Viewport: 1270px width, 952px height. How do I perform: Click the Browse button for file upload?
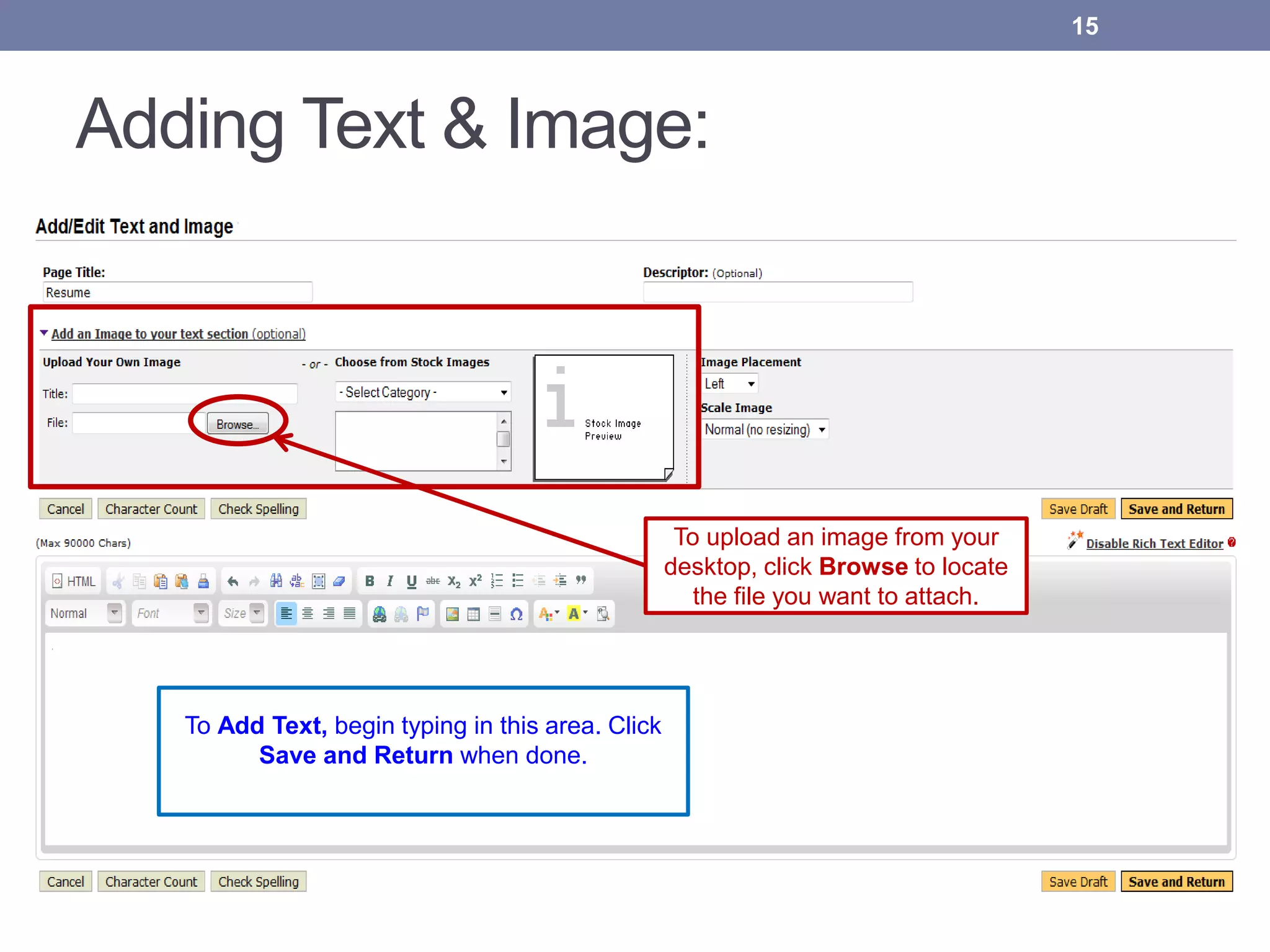click(x=238, y=424)
